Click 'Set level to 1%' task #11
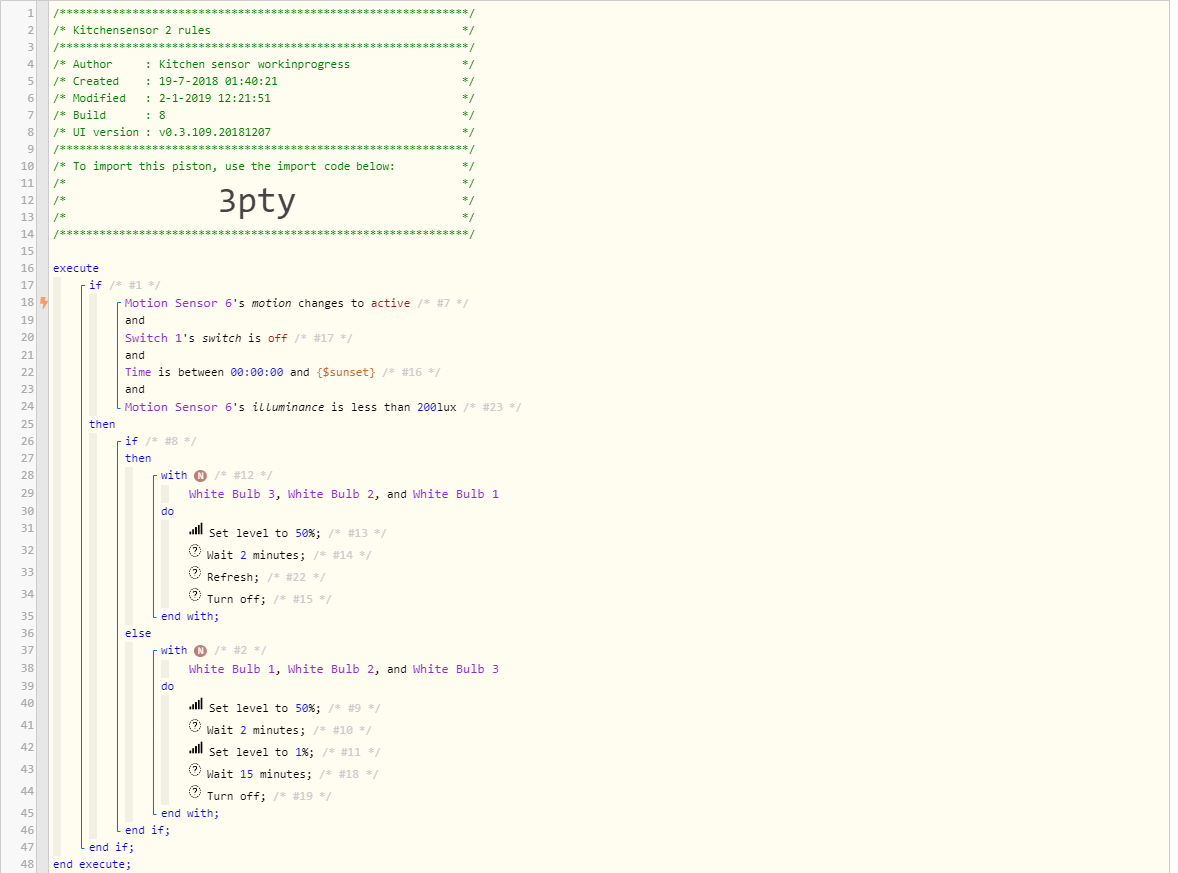Viewport: 1178px width, 873px height. pyautogui.click(x=261, y=752)
